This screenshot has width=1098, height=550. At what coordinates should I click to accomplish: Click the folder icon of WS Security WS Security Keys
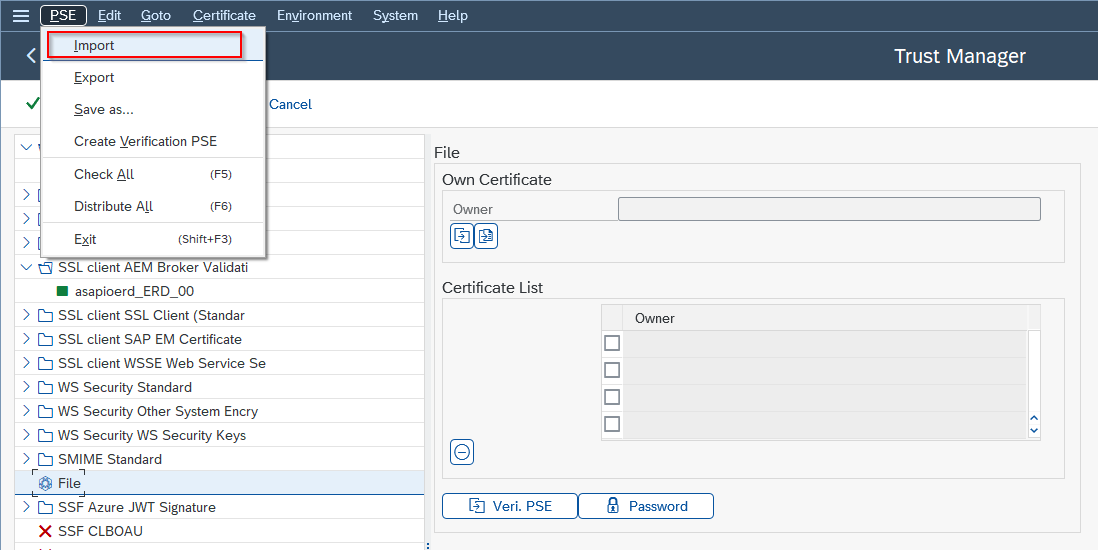point(46,435)
